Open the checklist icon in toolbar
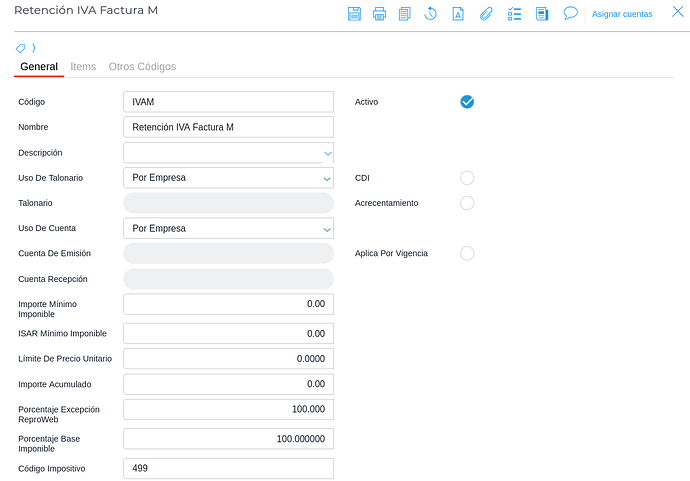The height and width of the screenshot is (481, 690). point(514,14)
